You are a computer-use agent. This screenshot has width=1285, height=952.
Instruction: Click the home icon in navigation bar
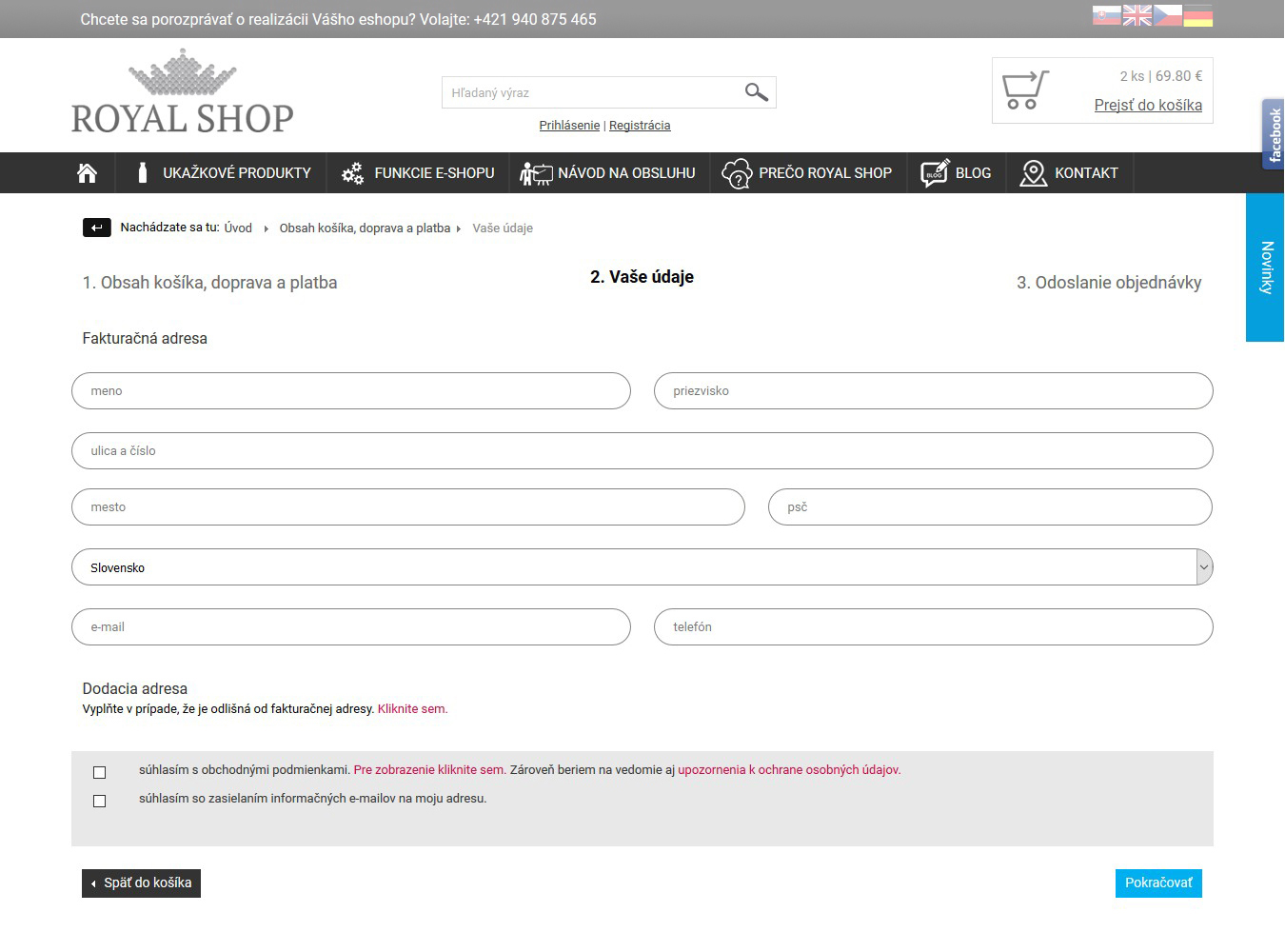pyautogui.click(x=87, y=173)
